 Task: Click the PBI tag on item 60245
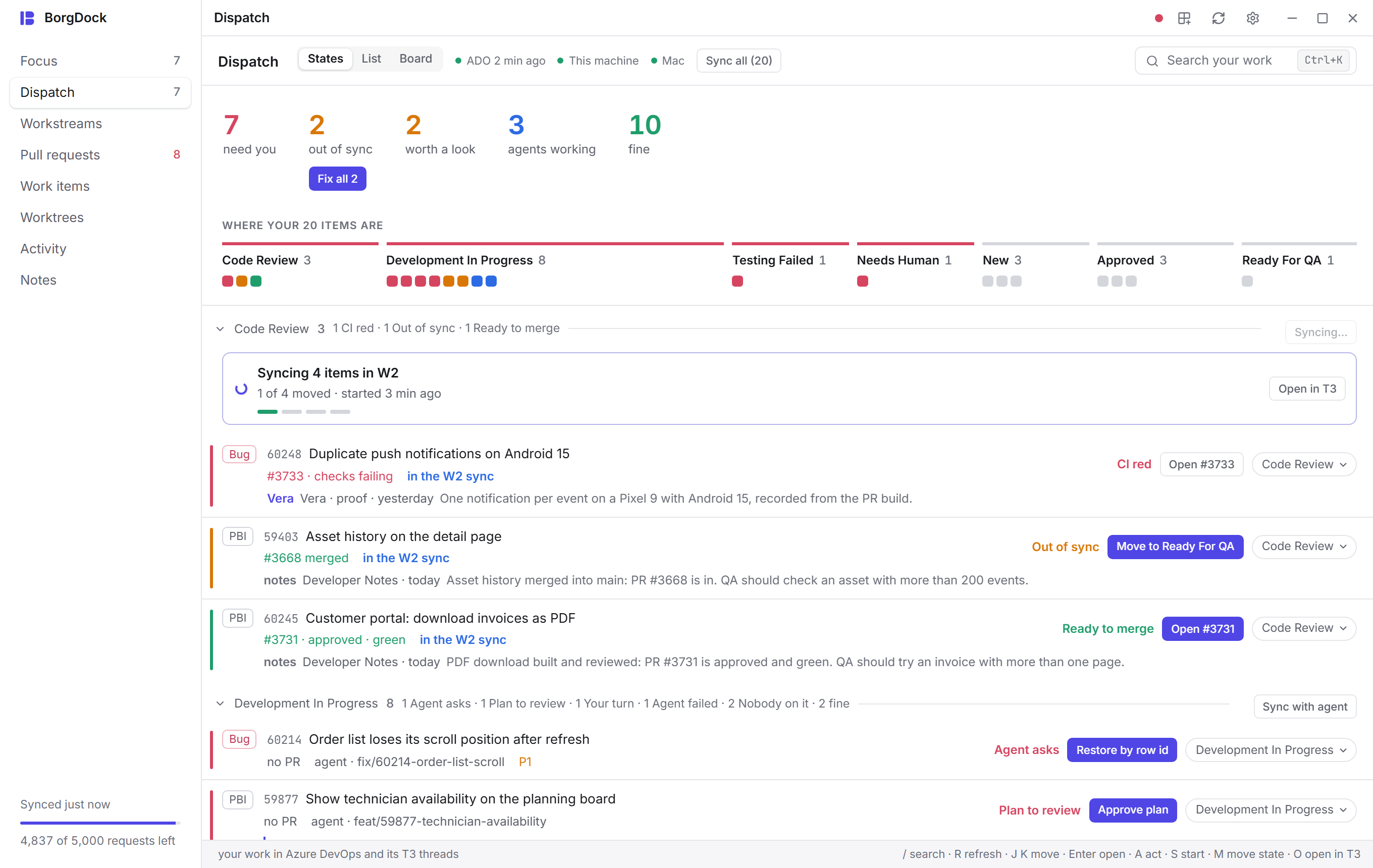tap(238, 618)
